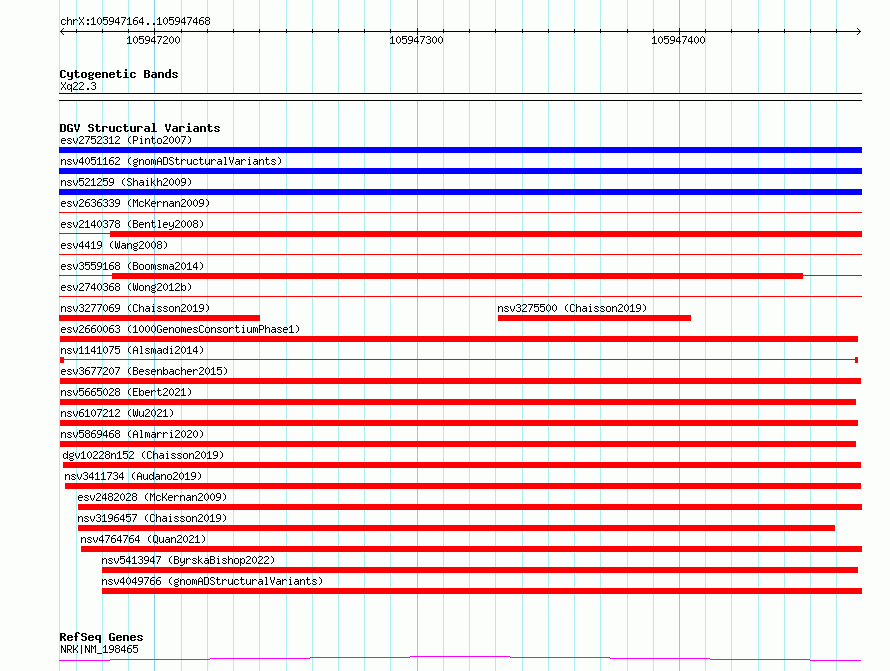Click the red bar of nsv5665028

coord(457,402)
